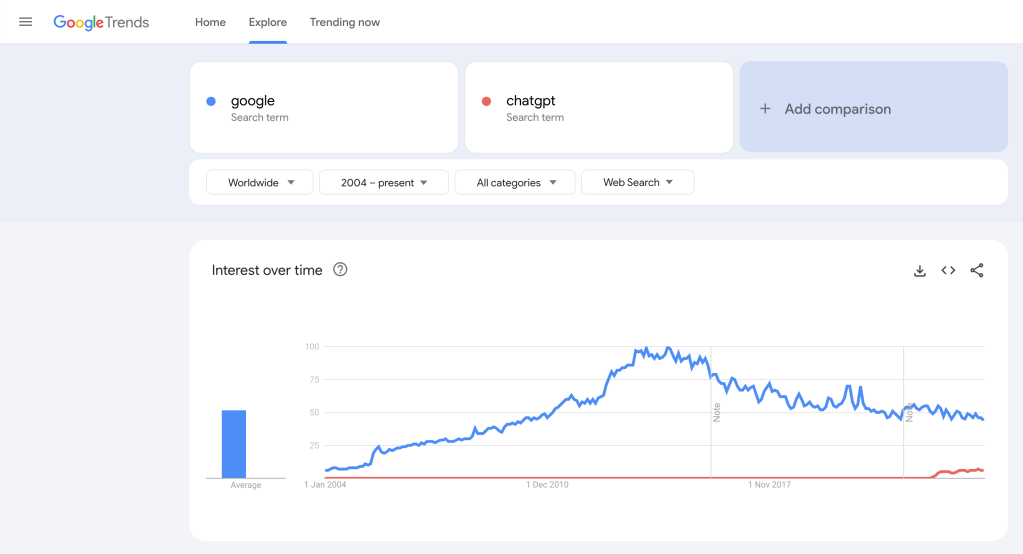Click the 25 value on the y-axis

(314, 446)
